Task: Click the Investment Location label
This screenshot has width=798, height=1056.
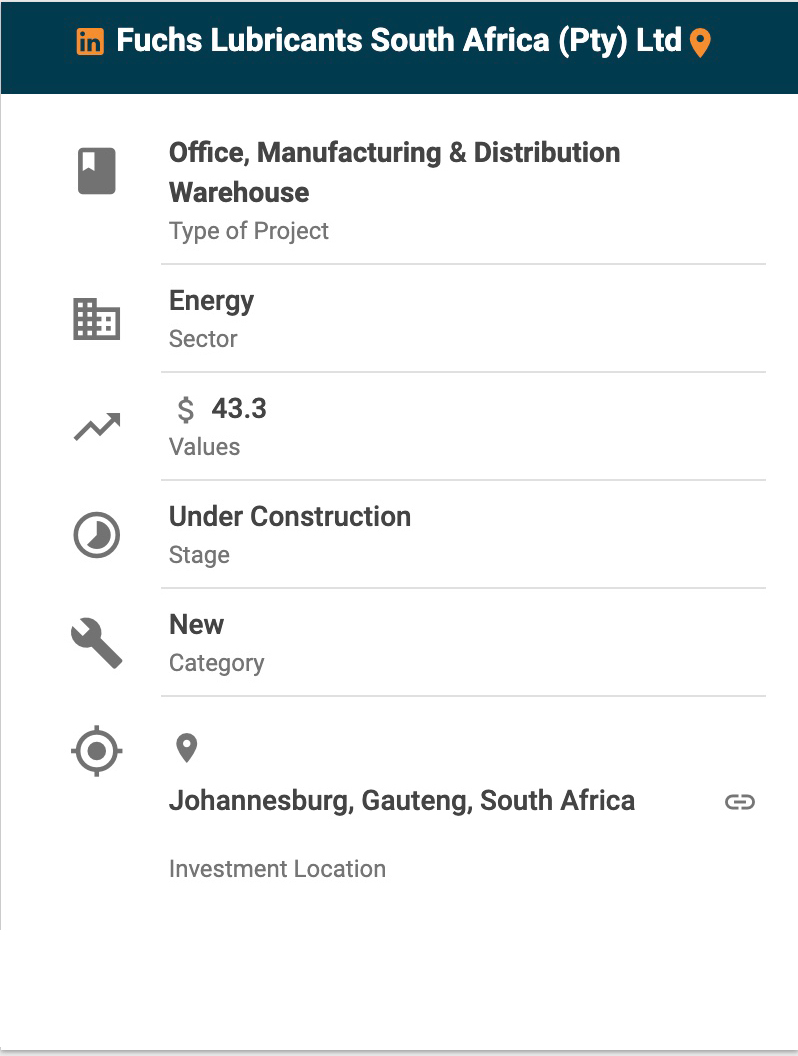Action: point(277,869)
